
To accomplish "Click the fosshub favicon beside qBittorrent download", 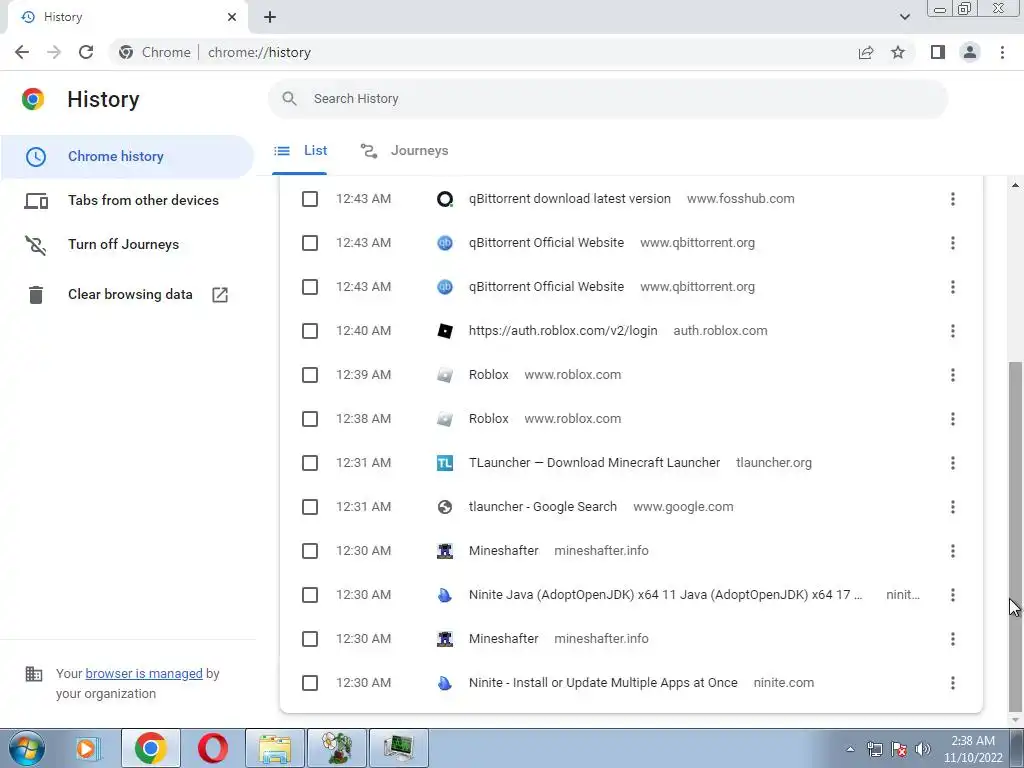I will pos(445,199).
